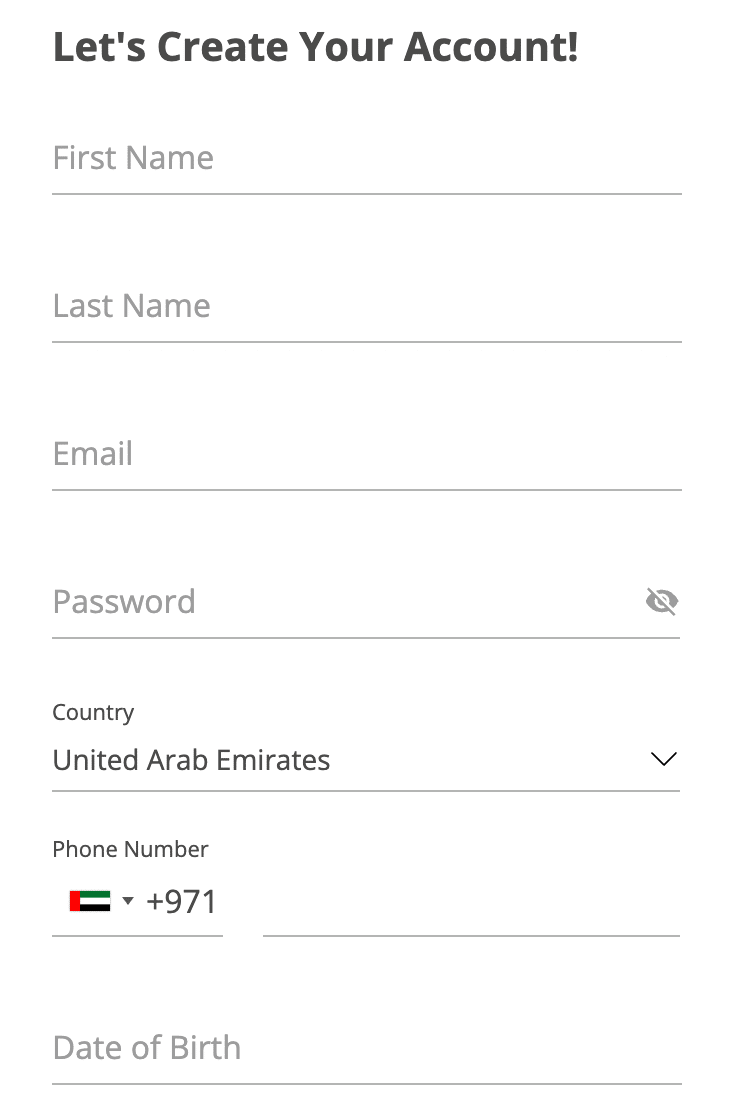736x1116 pixels.
Task: Click the UAE flag icon
Action: (90, 901)
